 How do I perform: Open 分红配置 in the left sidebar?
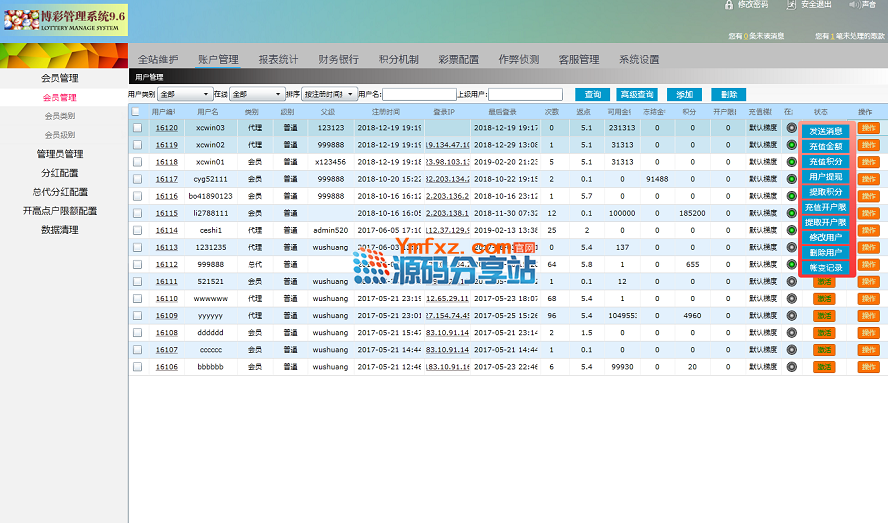[x=59, y=173]
